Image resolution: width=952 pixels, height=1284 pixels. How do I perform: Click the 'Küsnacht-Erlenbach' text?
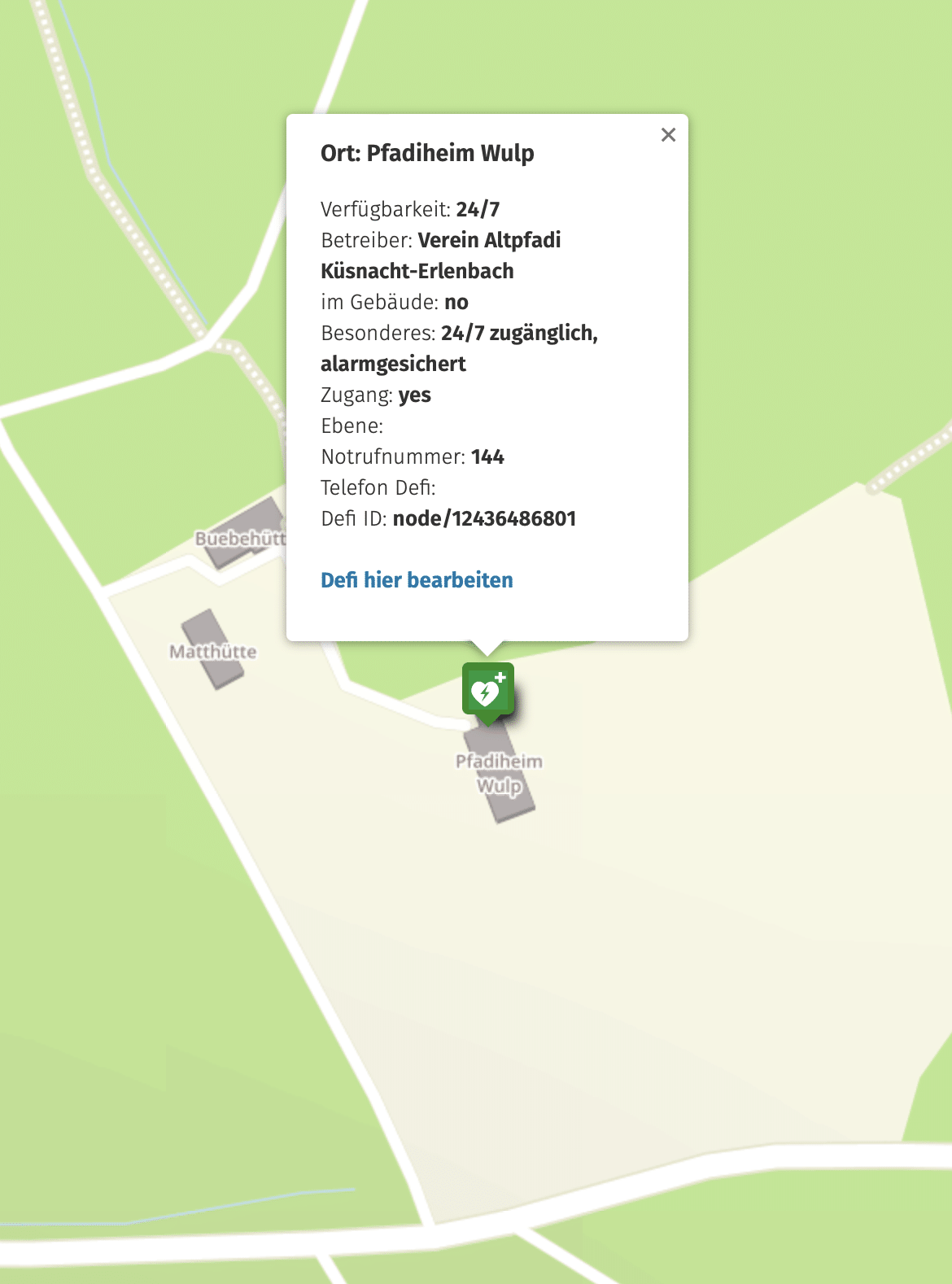[417, 271]
